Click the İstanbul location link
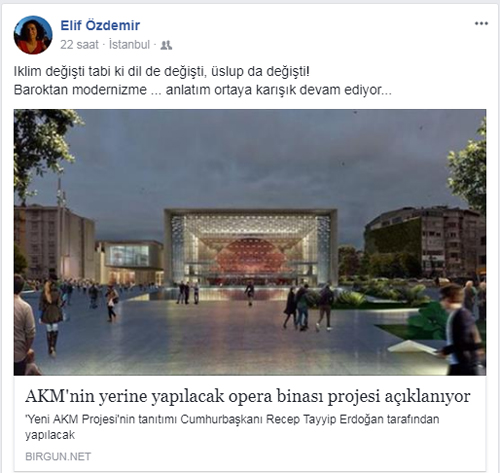 [130, 45]
